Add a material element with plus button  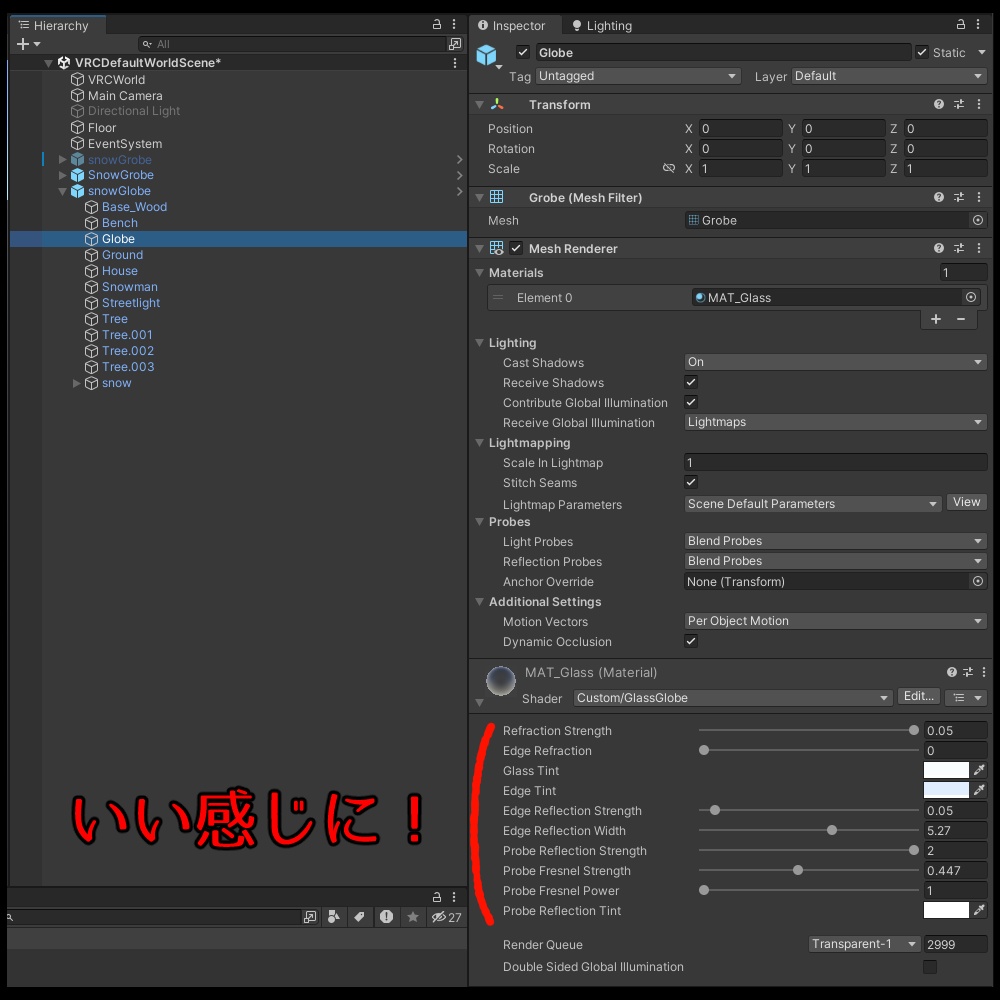coord(936,319)
